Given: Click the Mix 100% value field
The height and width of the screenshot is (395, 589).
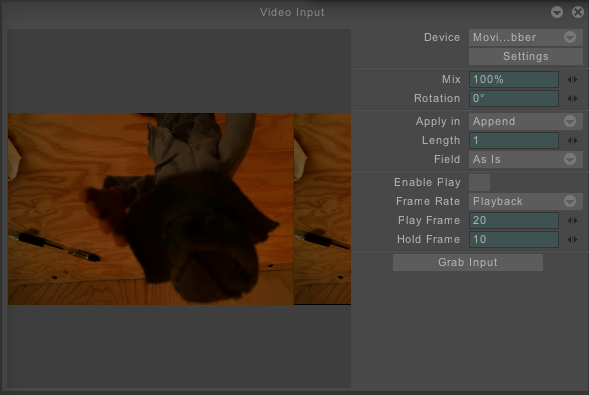Looking at the screenshot, I should point(513,79).
